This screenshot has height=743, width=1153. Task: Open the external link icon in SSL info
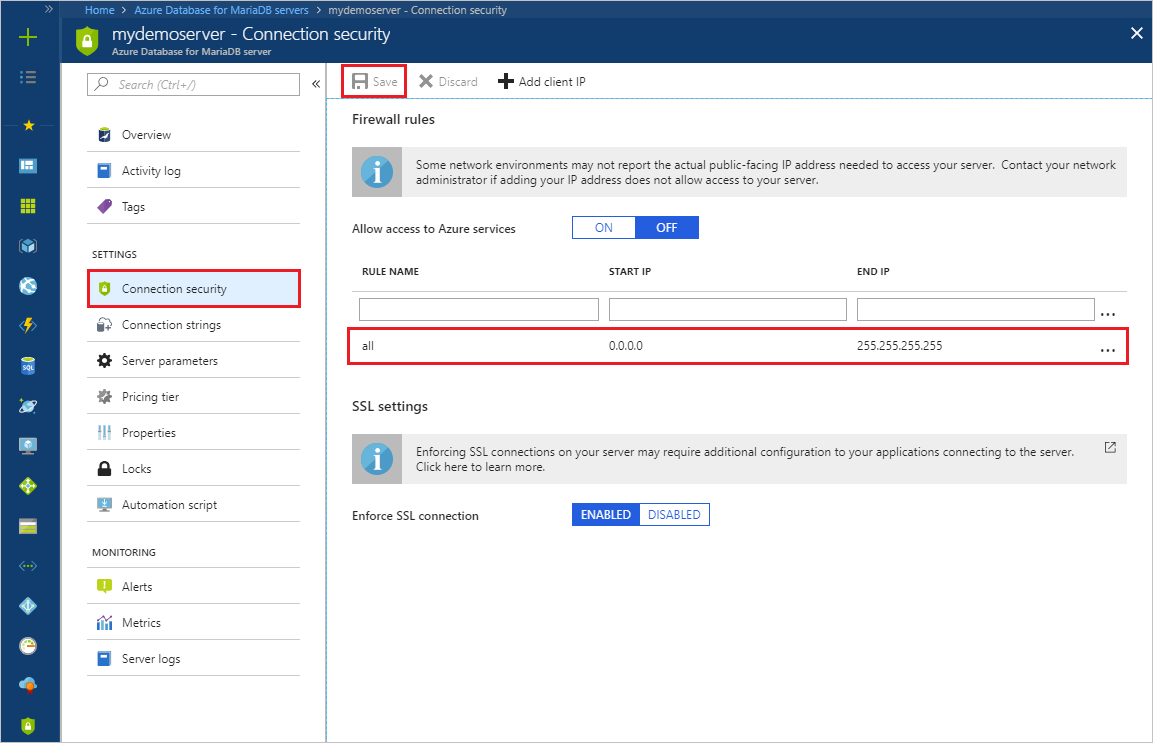[1110, 447]
